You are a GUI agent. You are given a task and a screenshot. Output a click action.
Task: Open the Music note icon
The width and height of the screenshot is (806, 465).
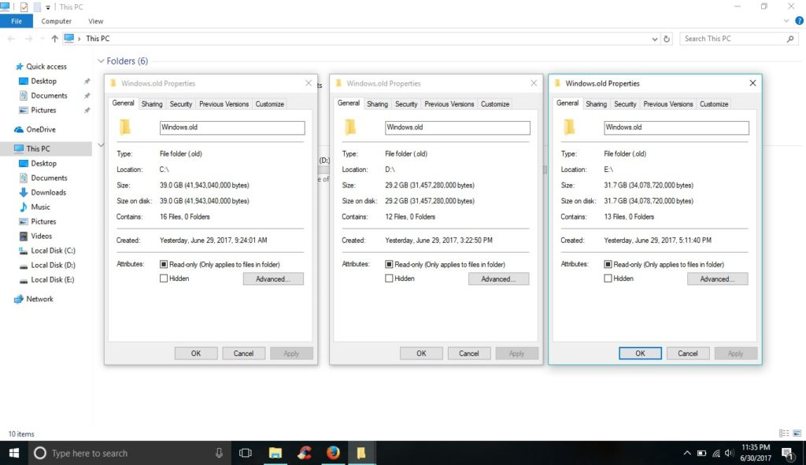[x=23, y=207]
